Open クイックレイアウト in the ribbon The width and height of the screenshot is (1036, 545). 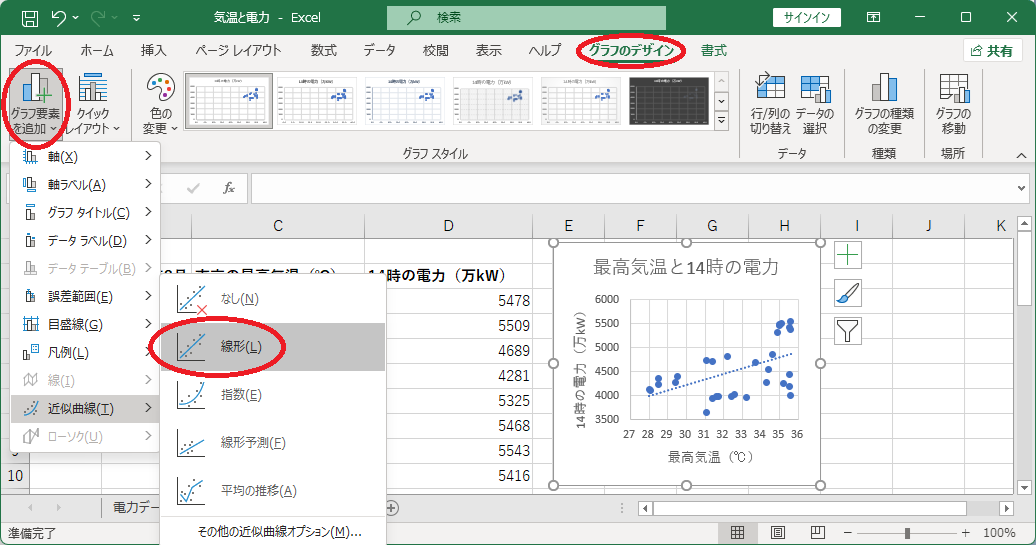[94, 104]
